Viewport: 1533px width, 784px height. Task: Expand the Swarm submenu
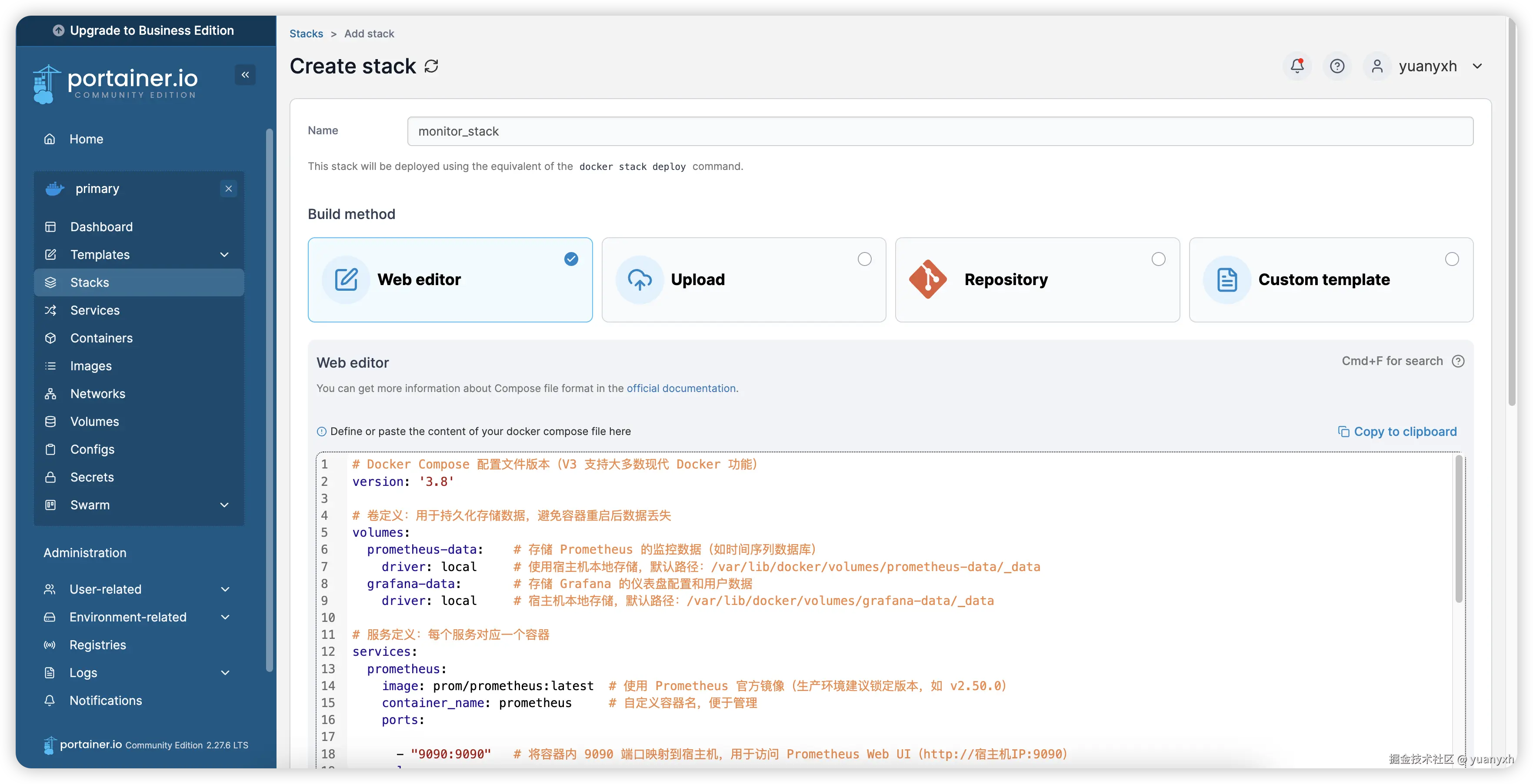[224, 505]
